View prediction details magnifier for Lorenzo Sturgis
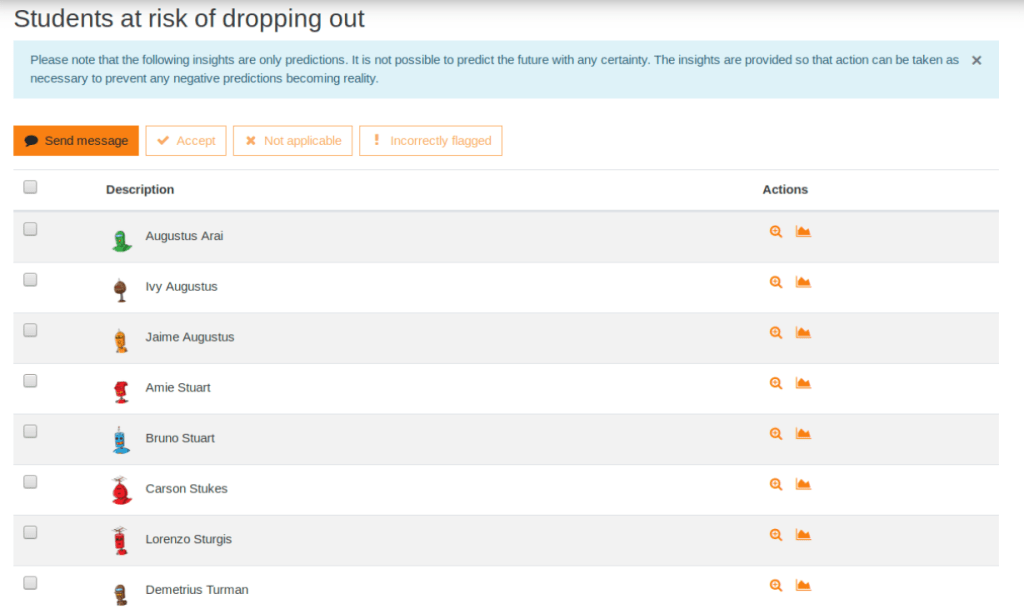1024x614 pixels. [775, 535]
